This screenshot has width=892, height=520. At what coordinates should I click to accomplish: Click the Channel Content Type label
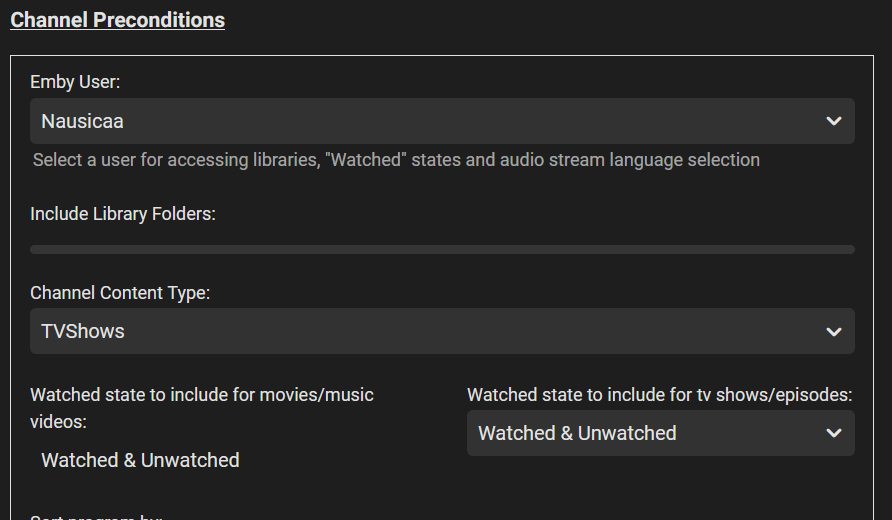[120, 293]
